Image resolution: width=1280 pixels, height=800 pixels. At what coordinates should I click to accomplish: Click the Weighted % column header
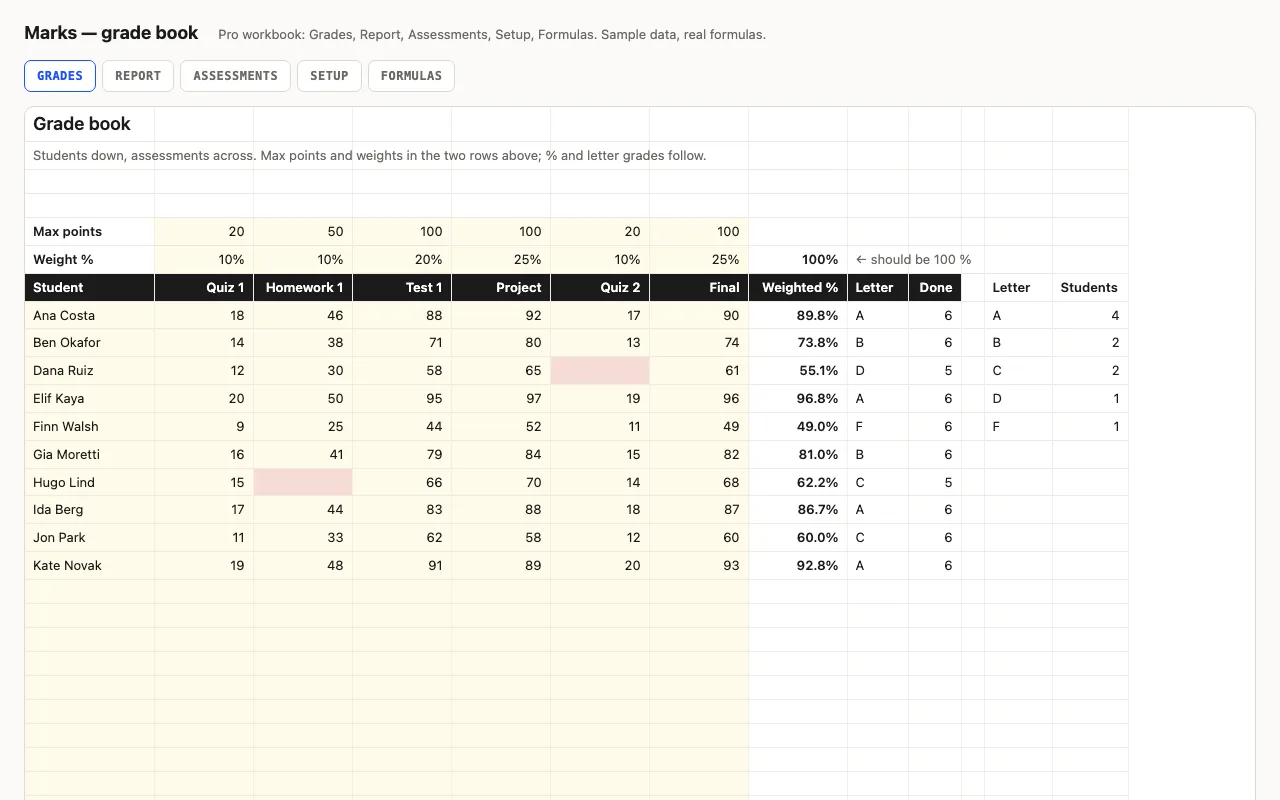798,288
